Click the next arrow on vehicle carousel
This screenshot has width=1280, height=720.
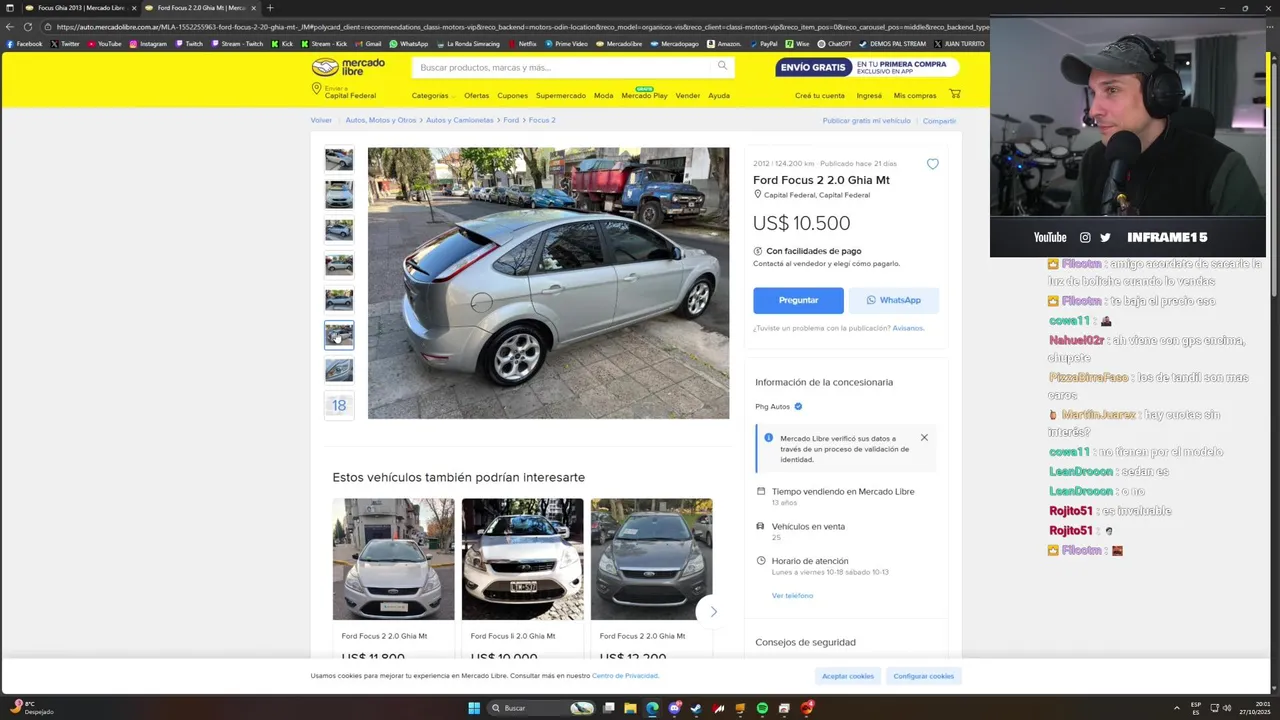tap(713, 611)
